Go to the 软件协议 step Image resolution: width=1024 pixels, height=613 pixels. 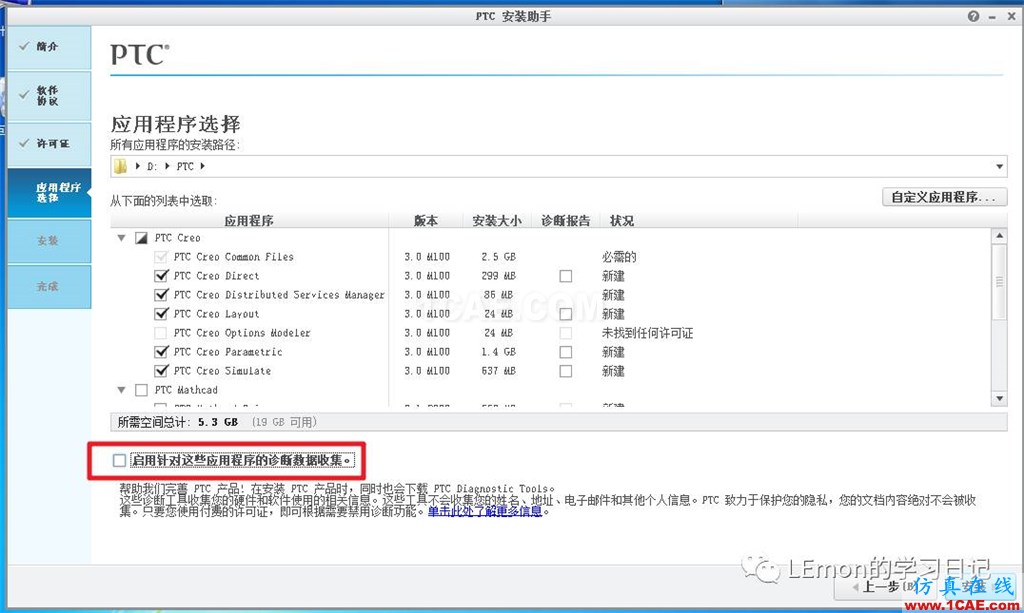click(50, 96)
